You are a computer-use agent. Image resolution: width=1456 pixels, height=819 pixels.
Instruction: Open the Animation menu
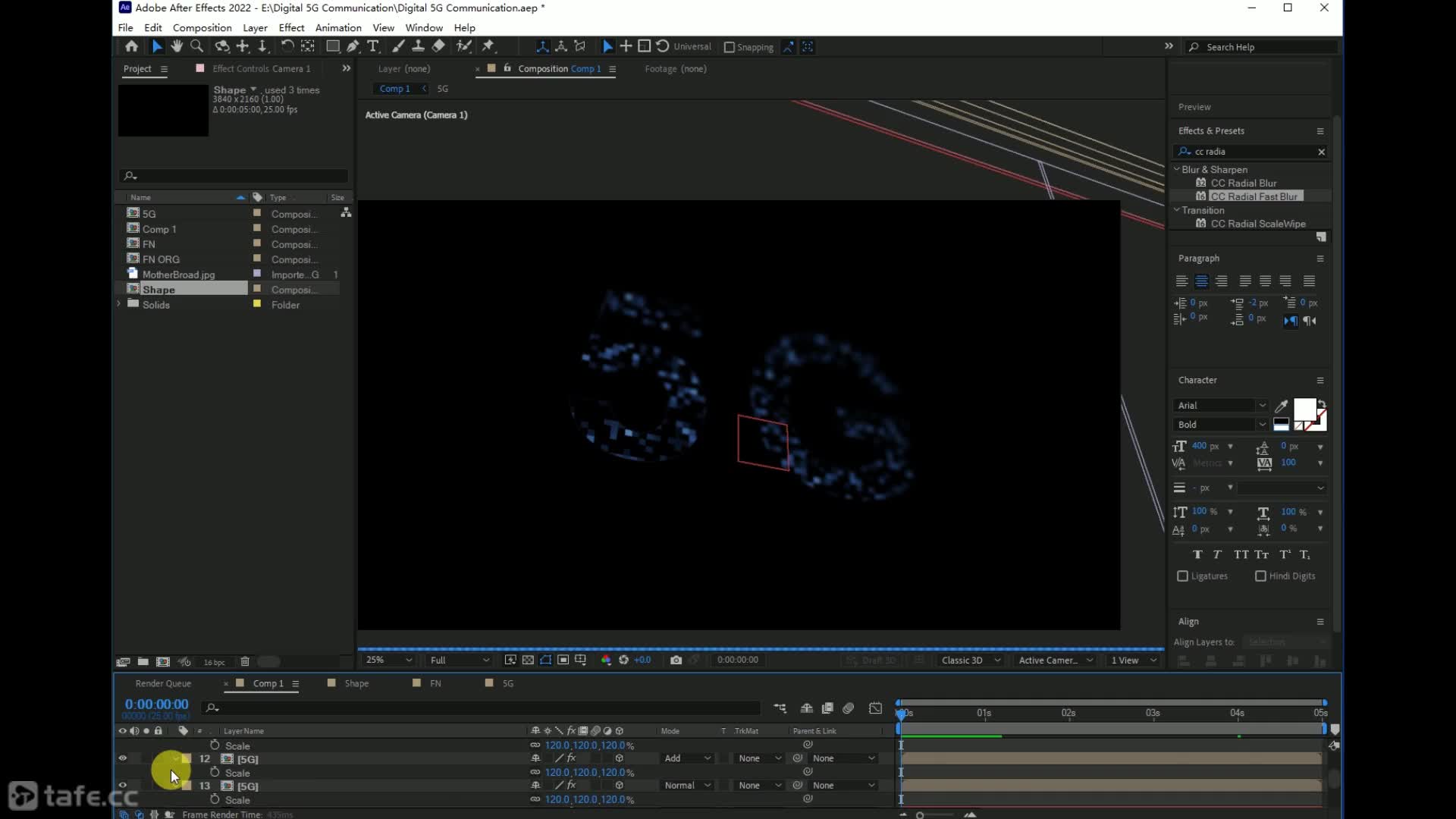click(338, 27)
